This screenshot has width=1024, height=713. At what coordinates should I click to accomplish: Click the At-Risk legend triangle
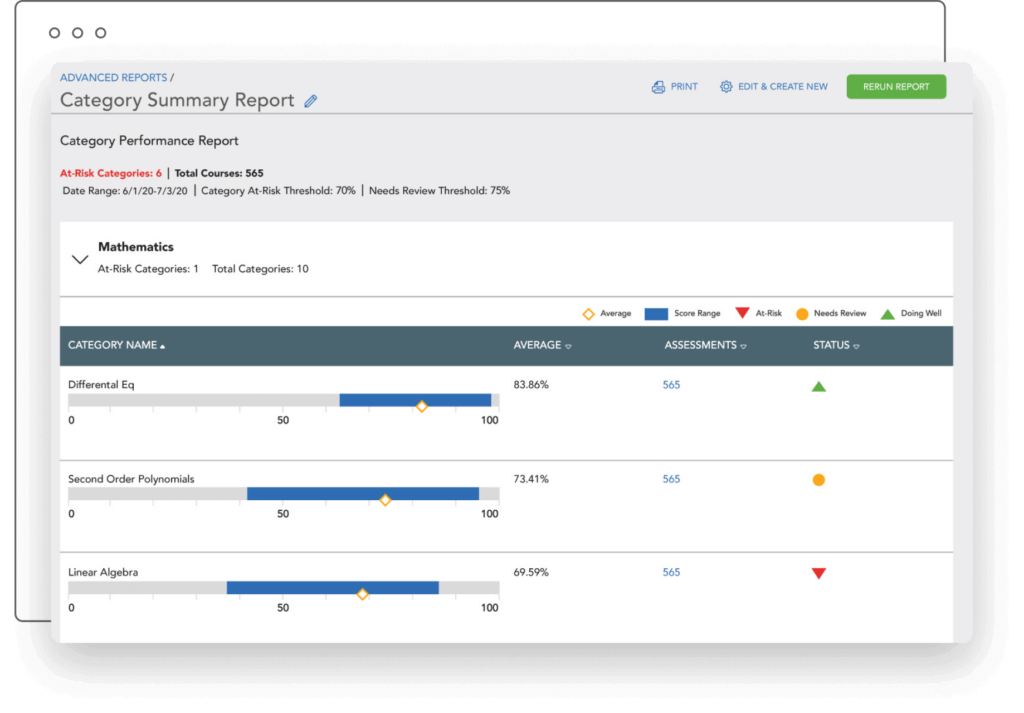743,313
